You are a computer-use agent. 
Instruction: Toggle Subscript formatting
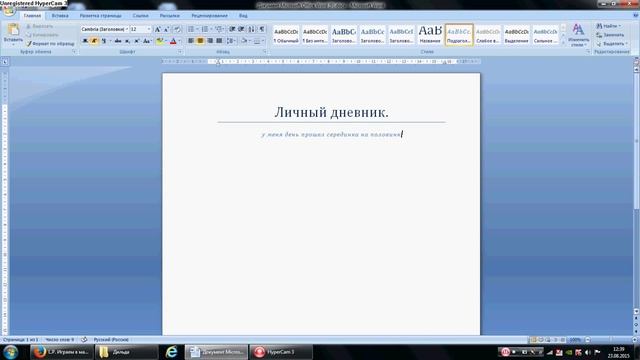click(127, 41)
